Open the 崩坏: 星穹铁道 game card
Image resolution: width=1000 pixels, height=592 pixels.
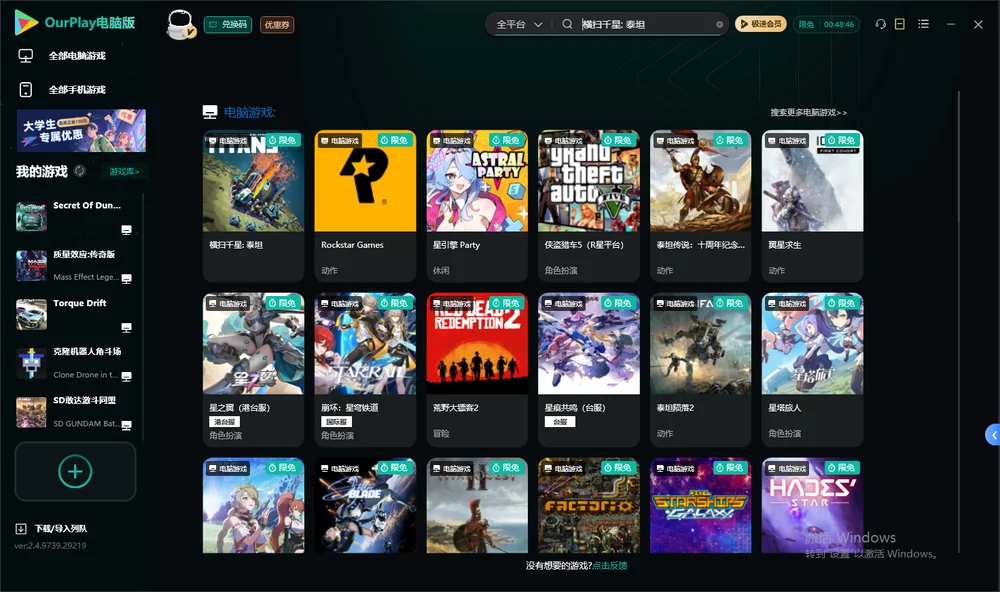[x=365, y=369]
